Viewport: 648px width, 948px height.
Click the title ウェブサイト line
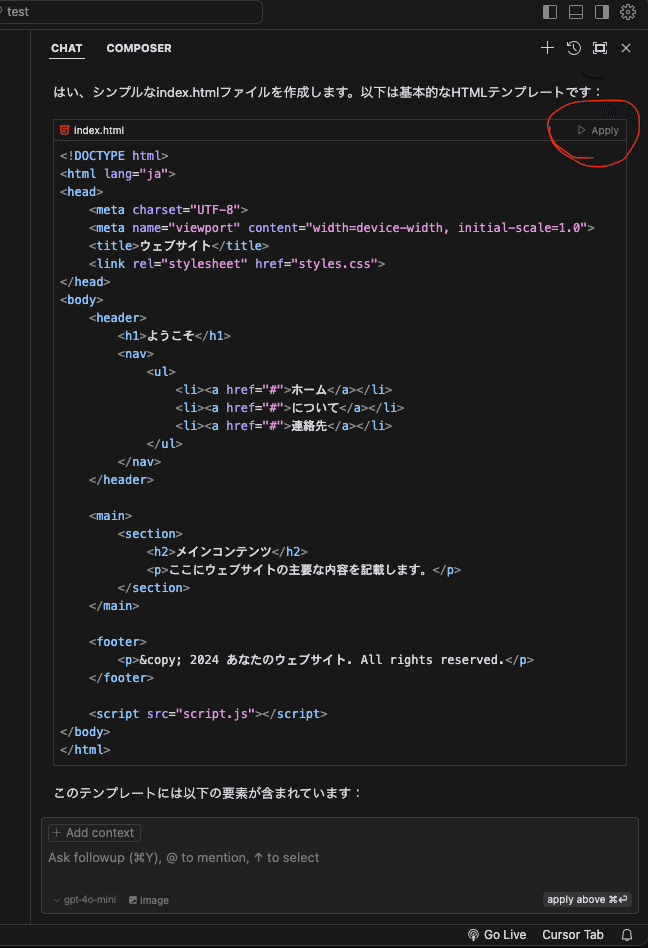point(179,246)
